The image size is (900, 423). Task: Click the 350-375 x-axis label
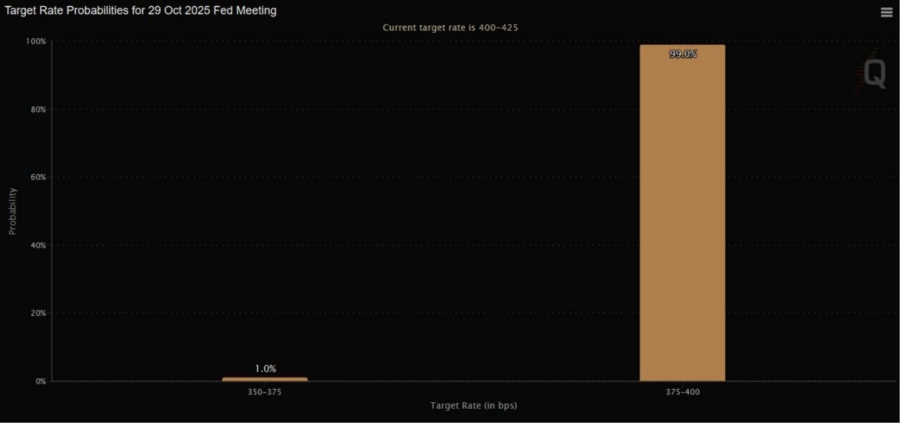pos(265,392)
